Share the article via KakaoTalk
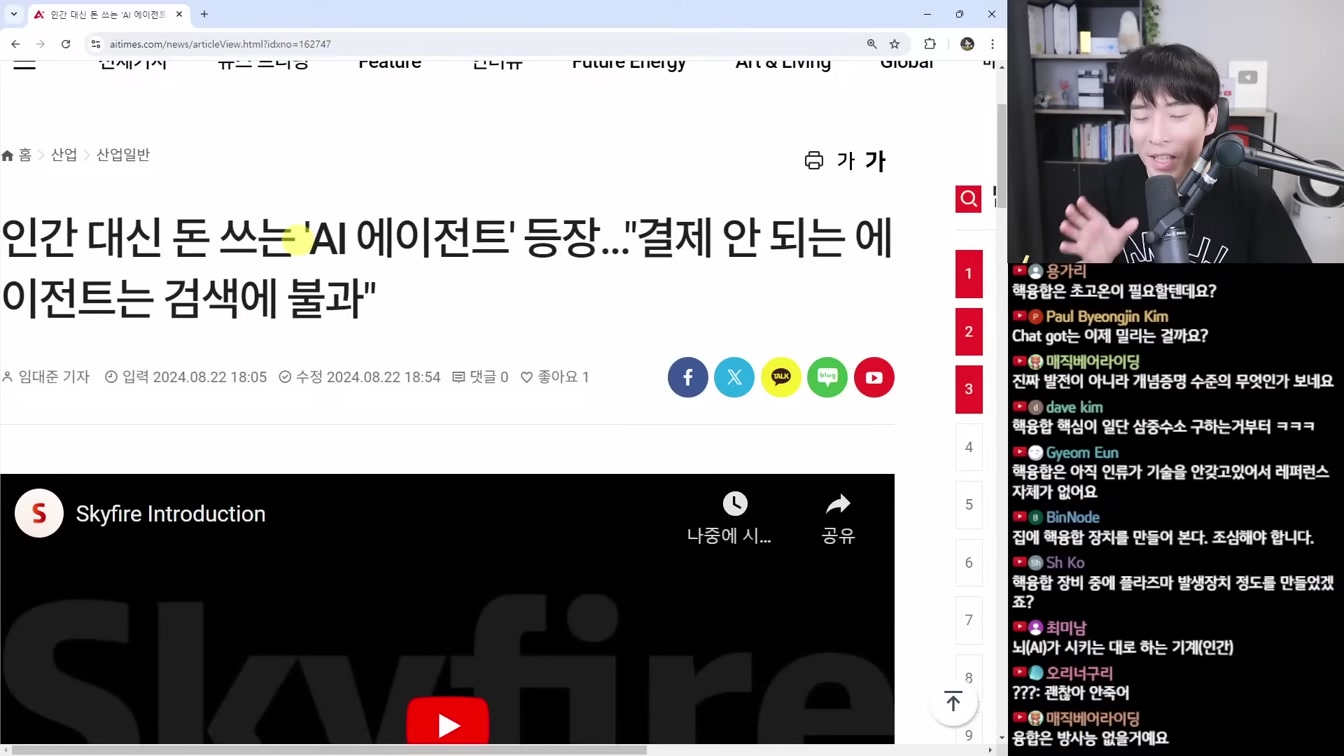The image size is (1344, 756). click(x=781, y=377)
